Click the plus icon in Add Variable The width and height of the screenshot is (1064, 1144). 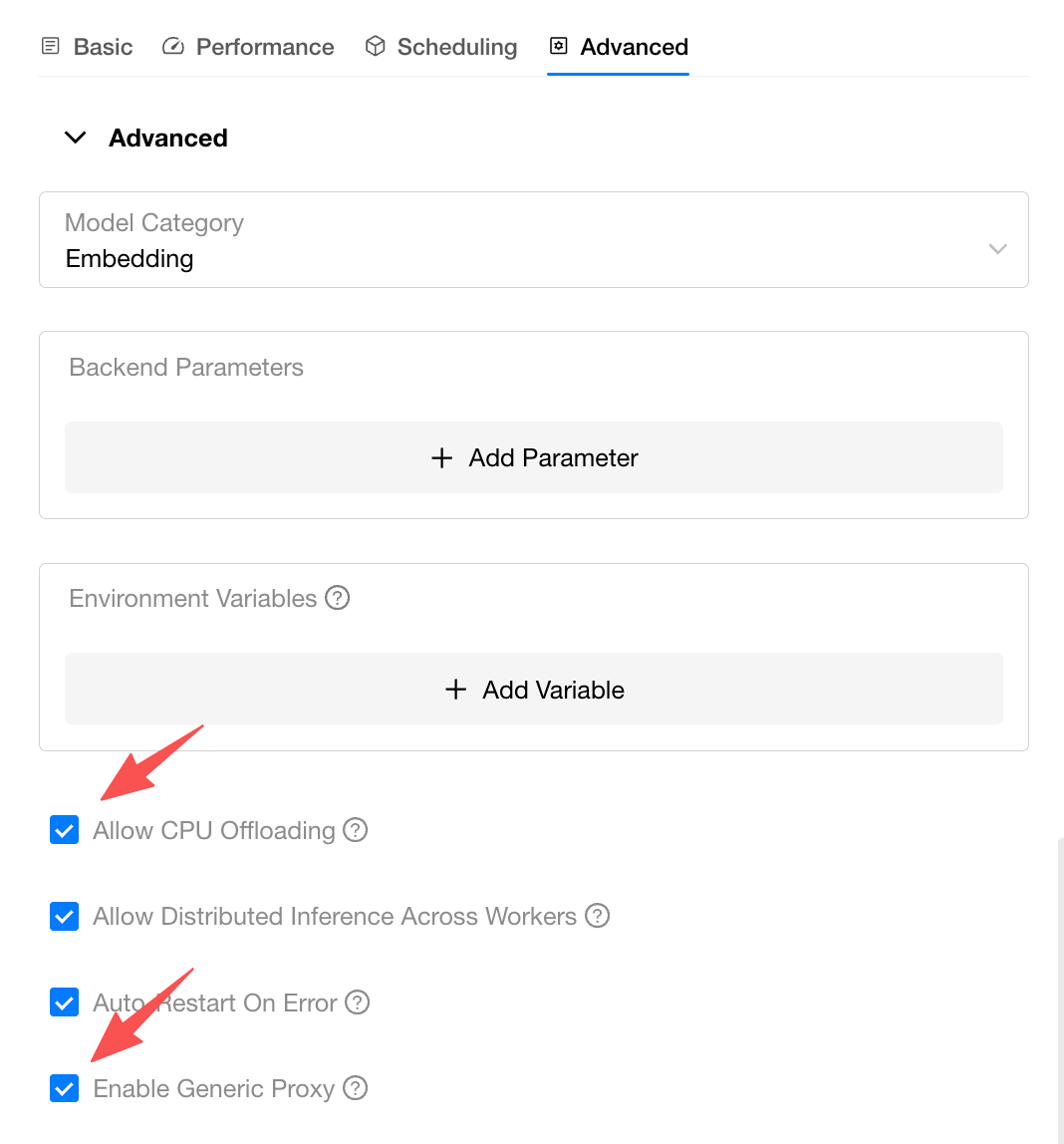pyautogui.click(x=455, y=690)
